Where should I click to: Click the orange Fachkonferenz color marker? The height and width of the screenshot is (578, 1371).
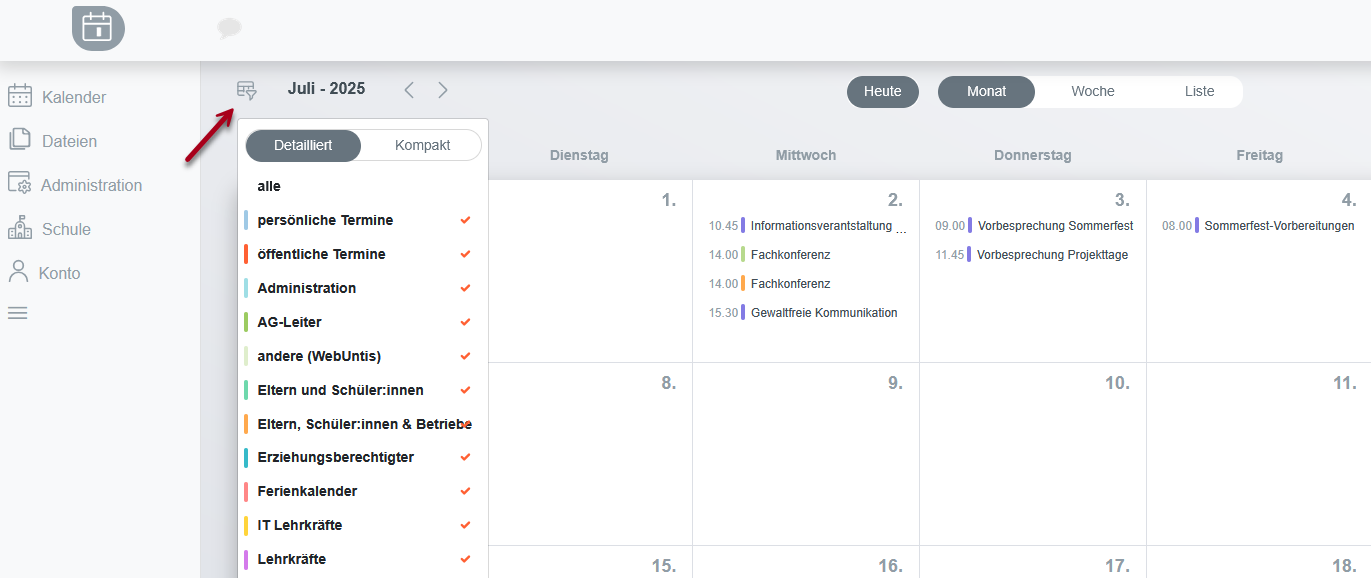click(x=743, y=284)
